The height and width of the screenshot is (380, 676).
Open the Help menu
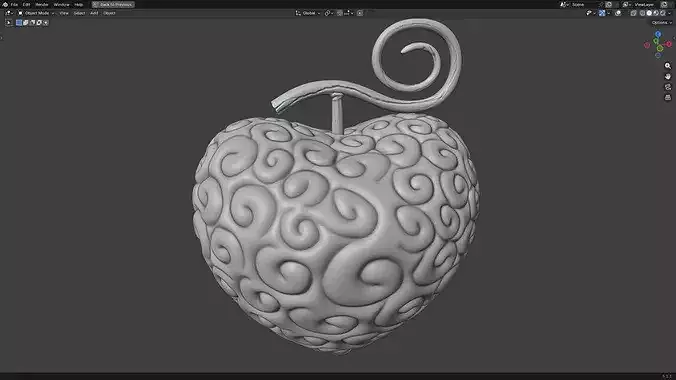tap(78, 4)
